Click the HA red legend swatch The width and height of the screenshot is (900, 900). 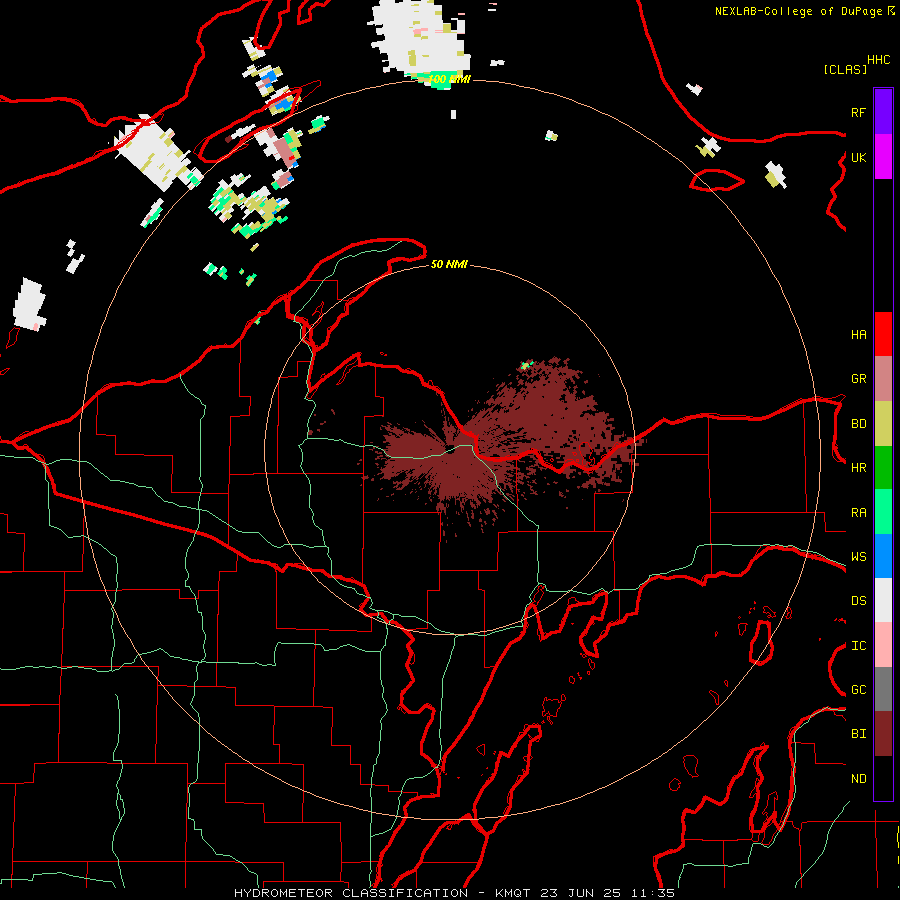coord(883,334)
